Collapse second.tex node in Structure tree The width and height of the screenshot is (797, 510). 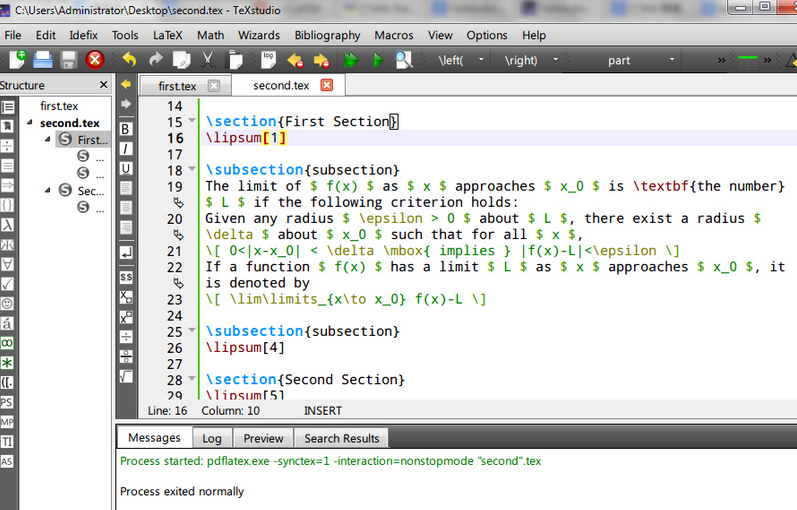click(30, 123)
